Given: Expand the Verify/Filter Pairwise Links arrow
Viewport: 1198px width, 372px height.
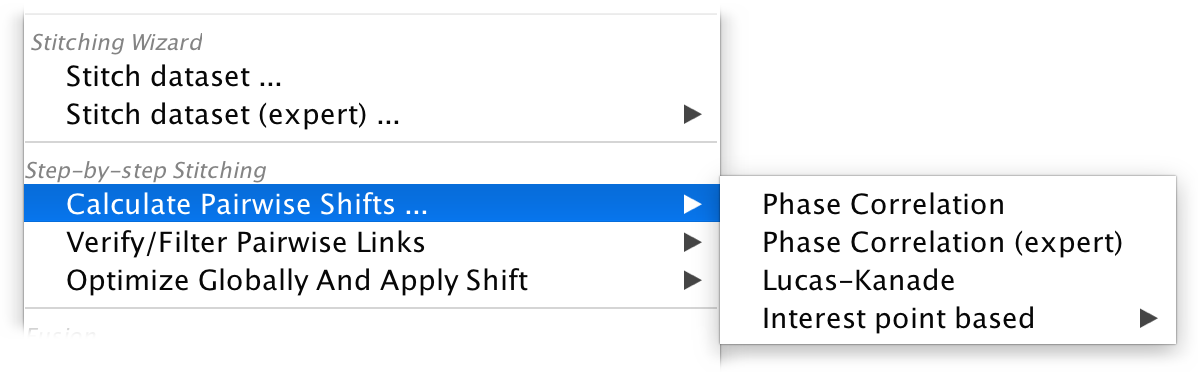Looking at the screenshot, I should [x=692, y=243].
